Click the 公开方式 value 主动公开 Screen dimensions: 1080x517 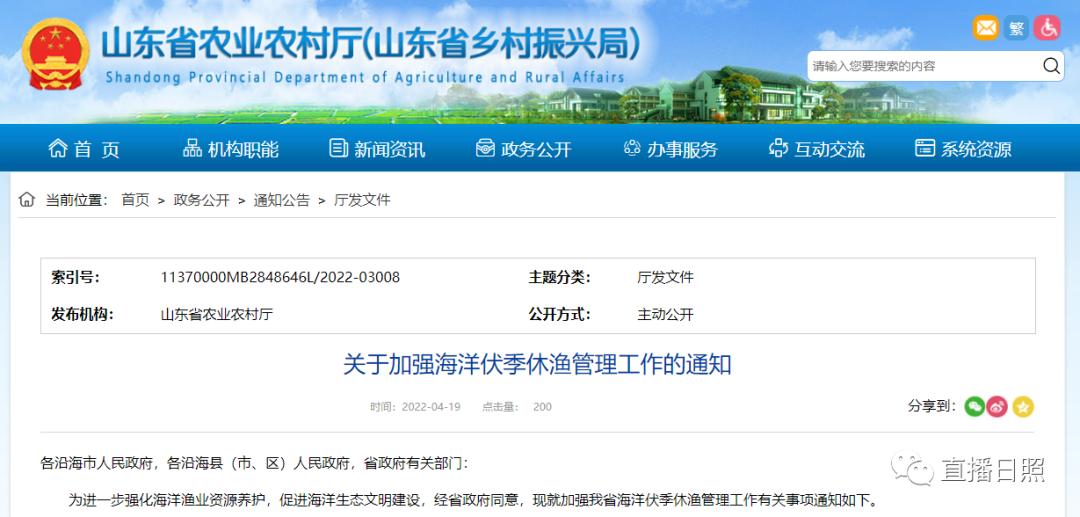coord(665,315)
